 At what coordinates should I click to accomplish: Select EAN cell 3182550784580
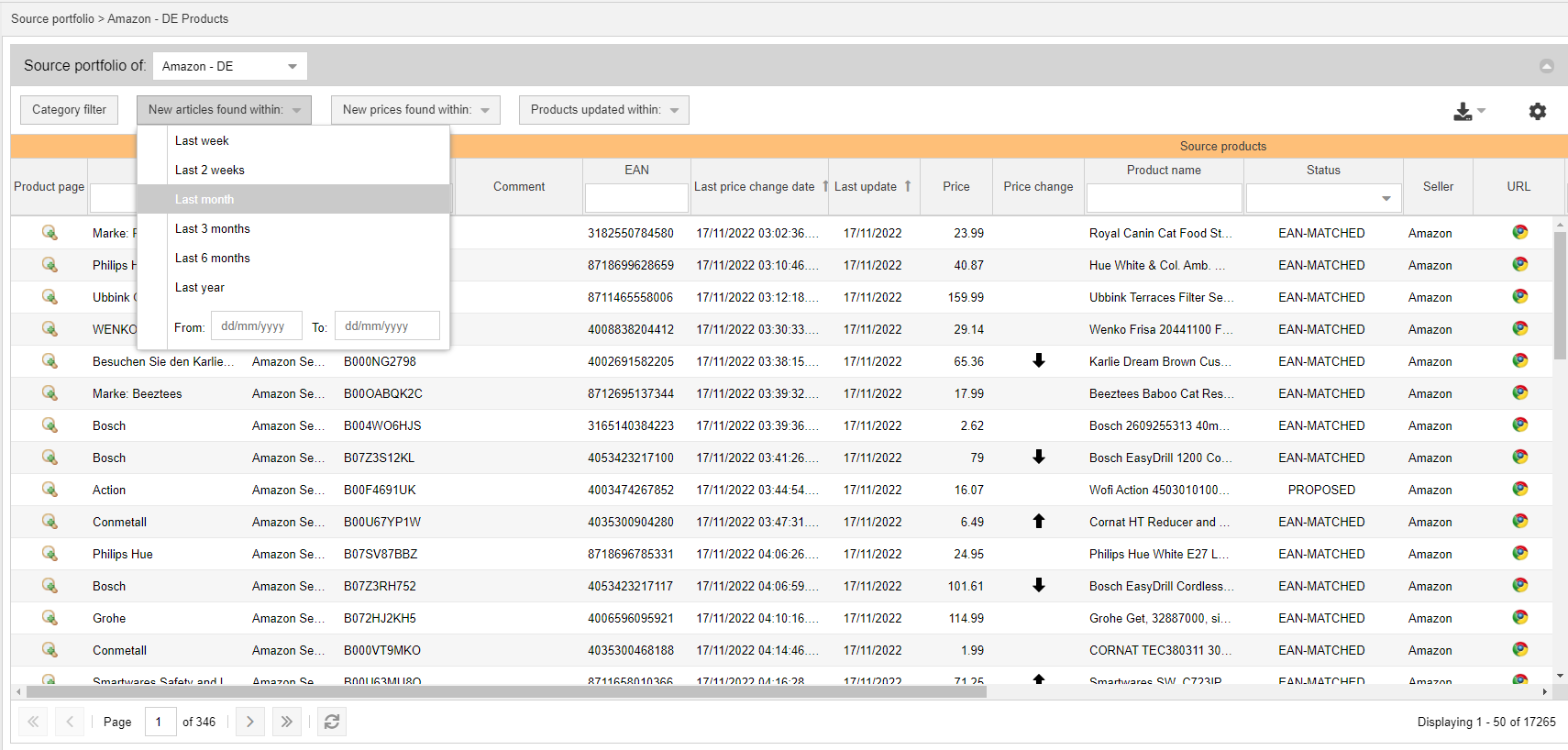(x=631, y=233)
